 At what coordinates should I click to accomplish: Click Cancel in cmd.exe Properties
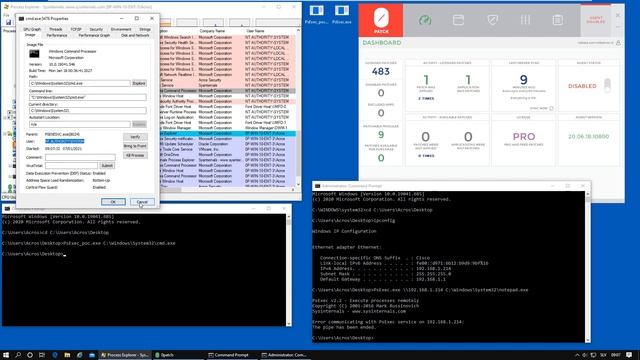[x=142, y=202]
